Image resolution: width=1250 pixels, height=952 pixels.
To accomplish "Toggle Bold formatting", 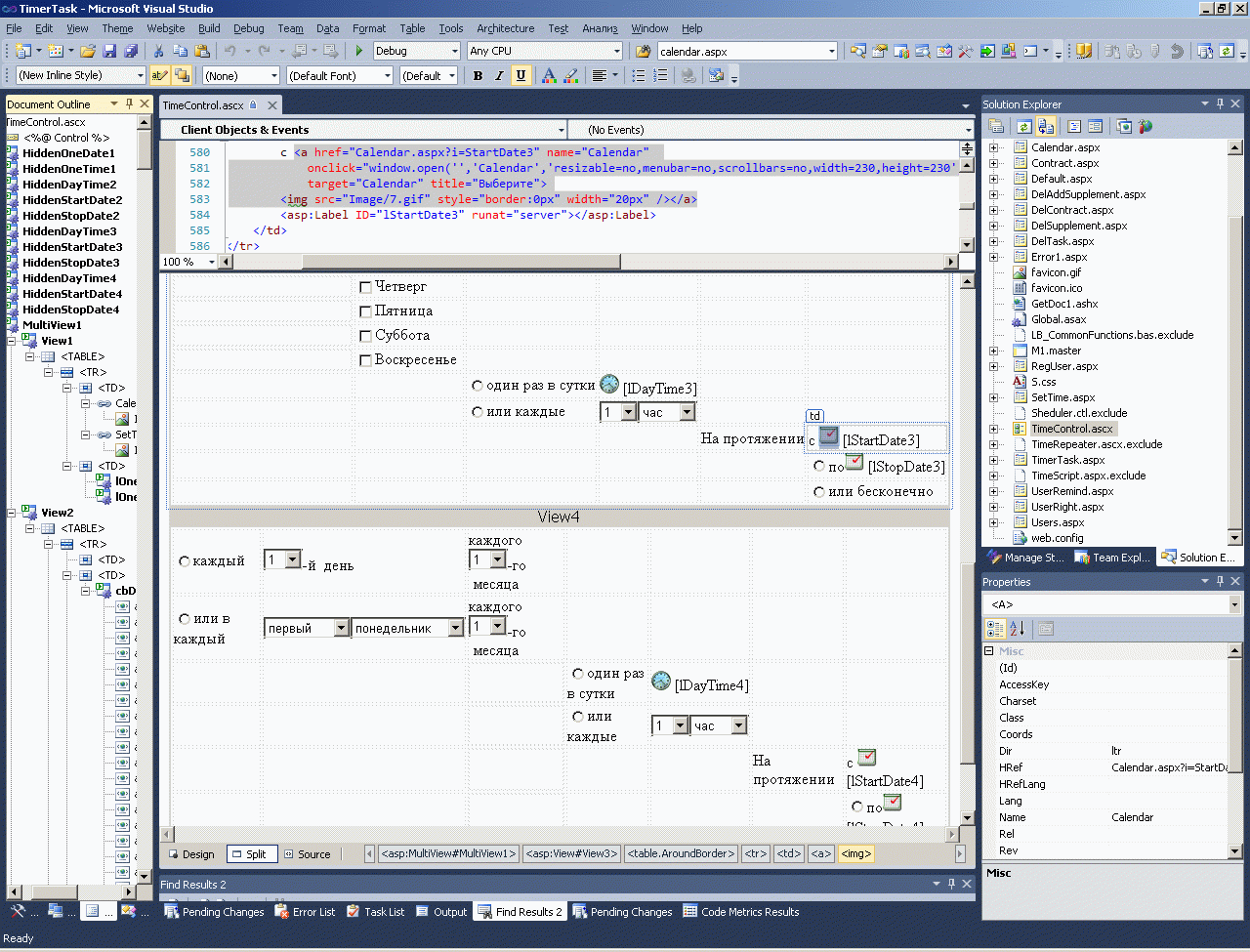I will click(x=478, y=75).
